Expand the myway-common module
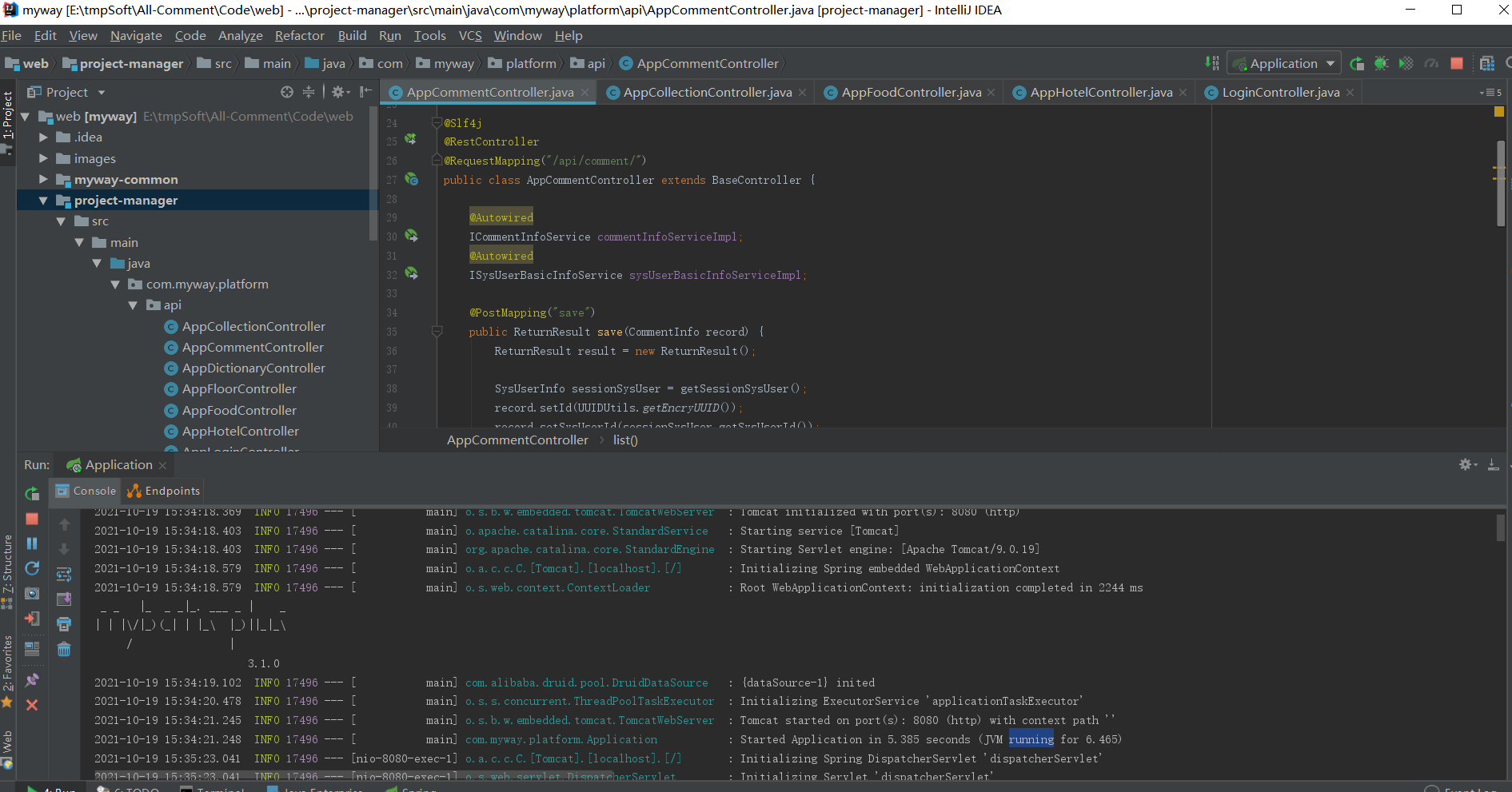The image size is (1512, 792). (x=43, y=180)
